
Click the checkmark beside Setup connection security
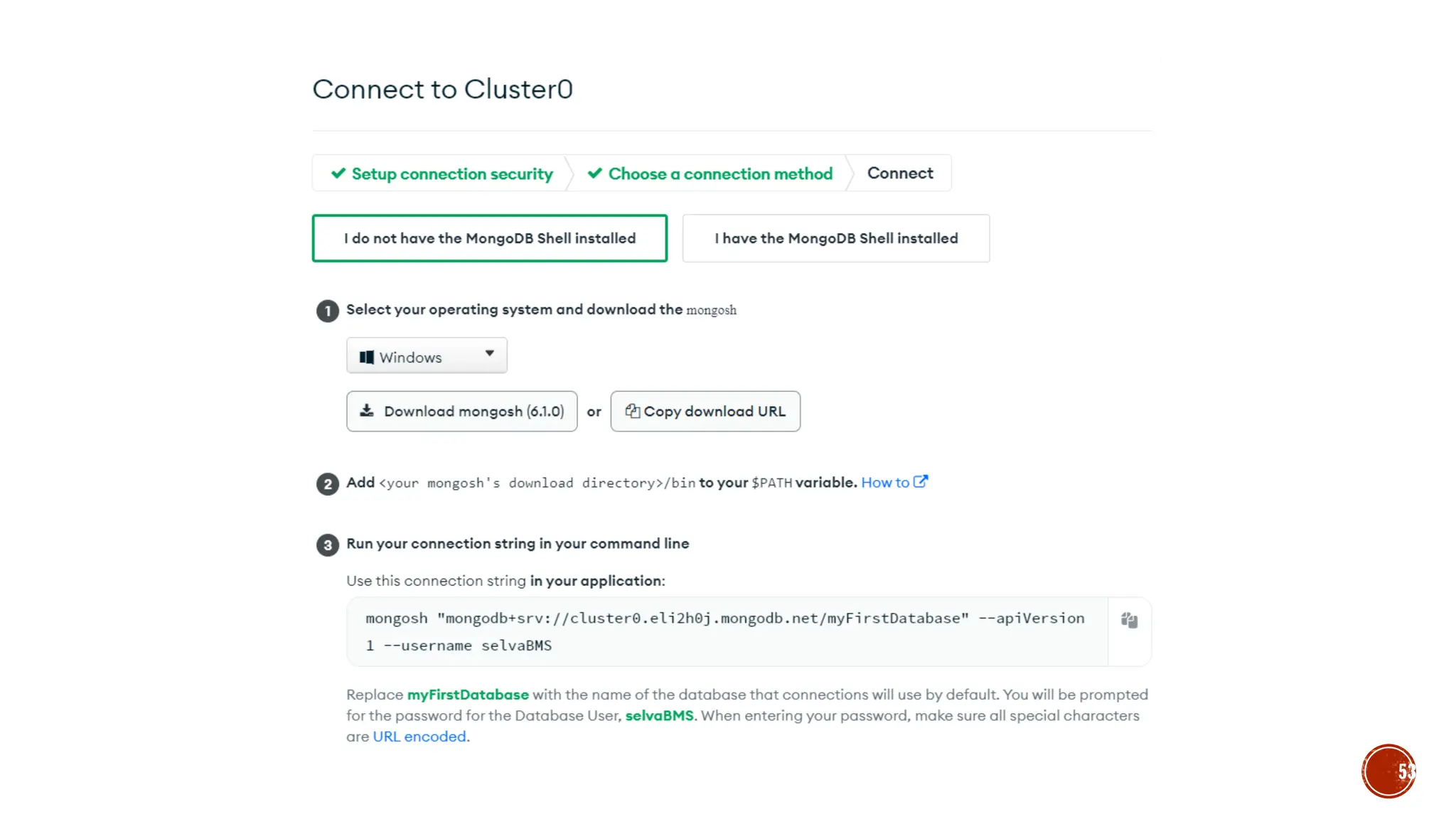pos(338,173)
